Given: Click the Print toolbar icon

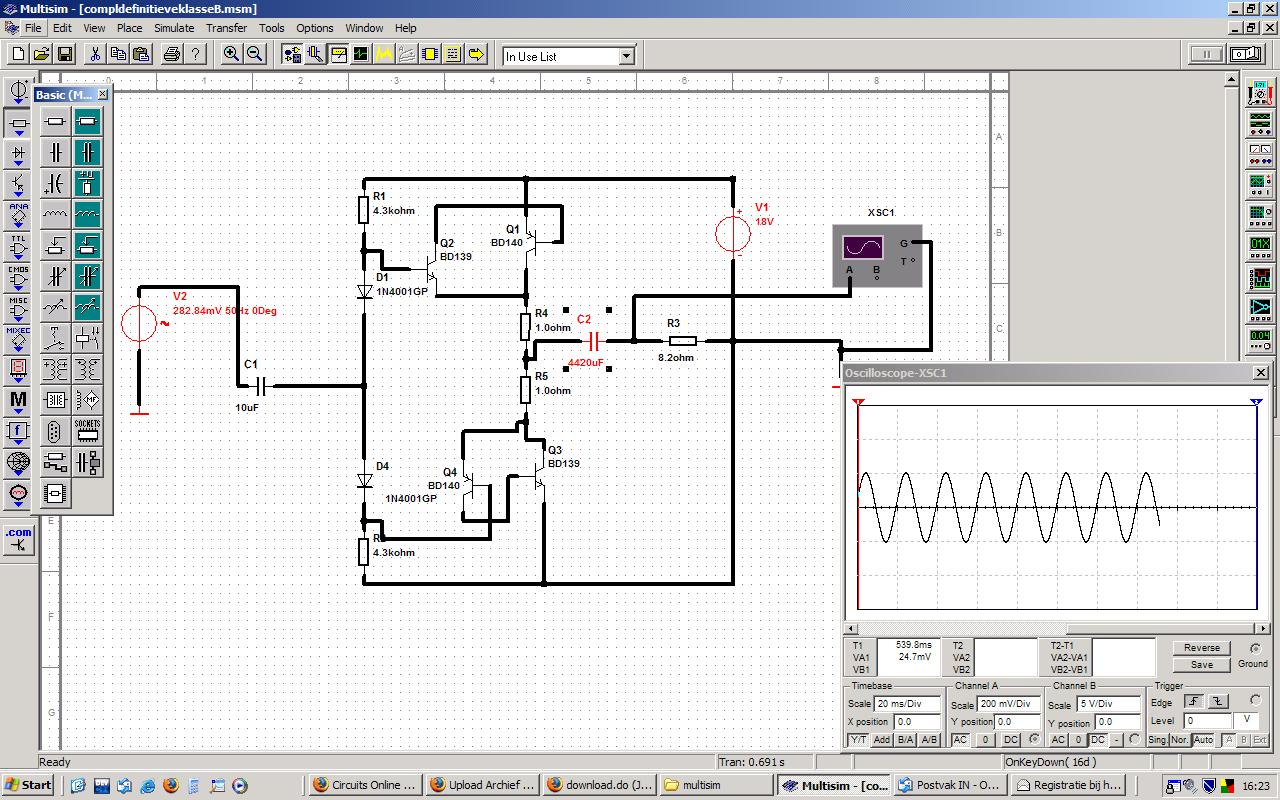Looking at the screenshot, I should [x=172, y=54].
